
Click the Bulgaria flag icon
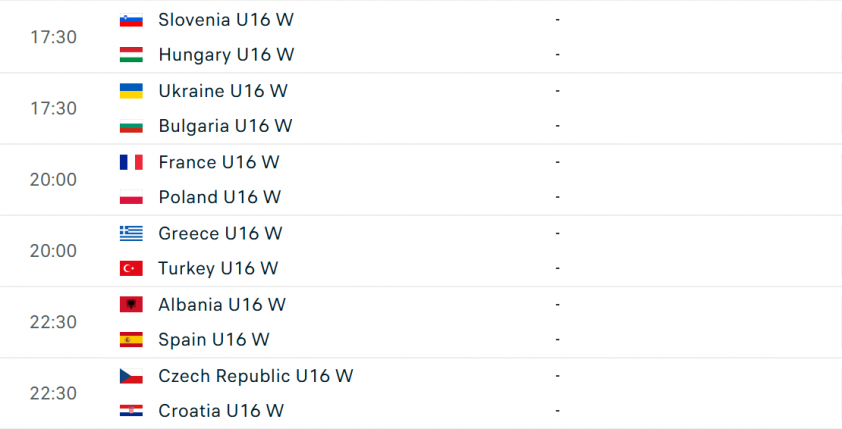131,126
